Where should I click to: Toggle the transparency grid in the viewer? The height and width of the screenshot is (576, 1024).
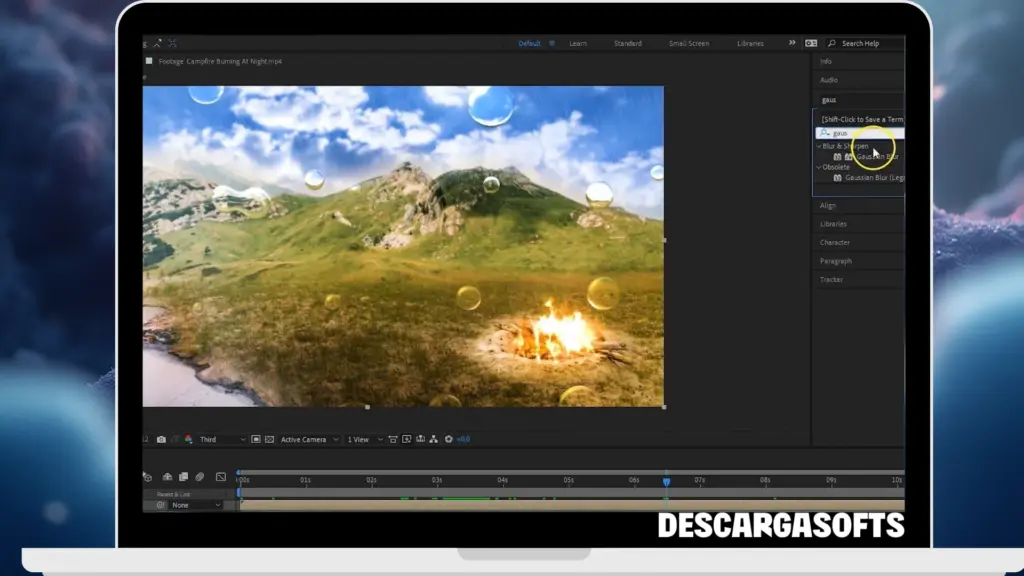270,438
